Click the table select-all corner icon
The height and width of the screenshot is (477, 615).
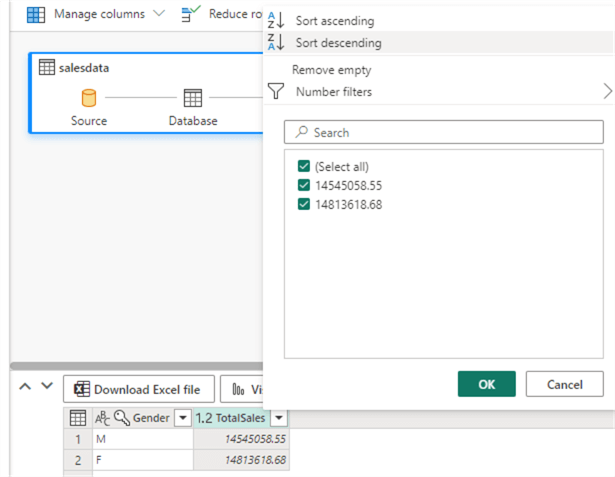(x=77, y=418)
